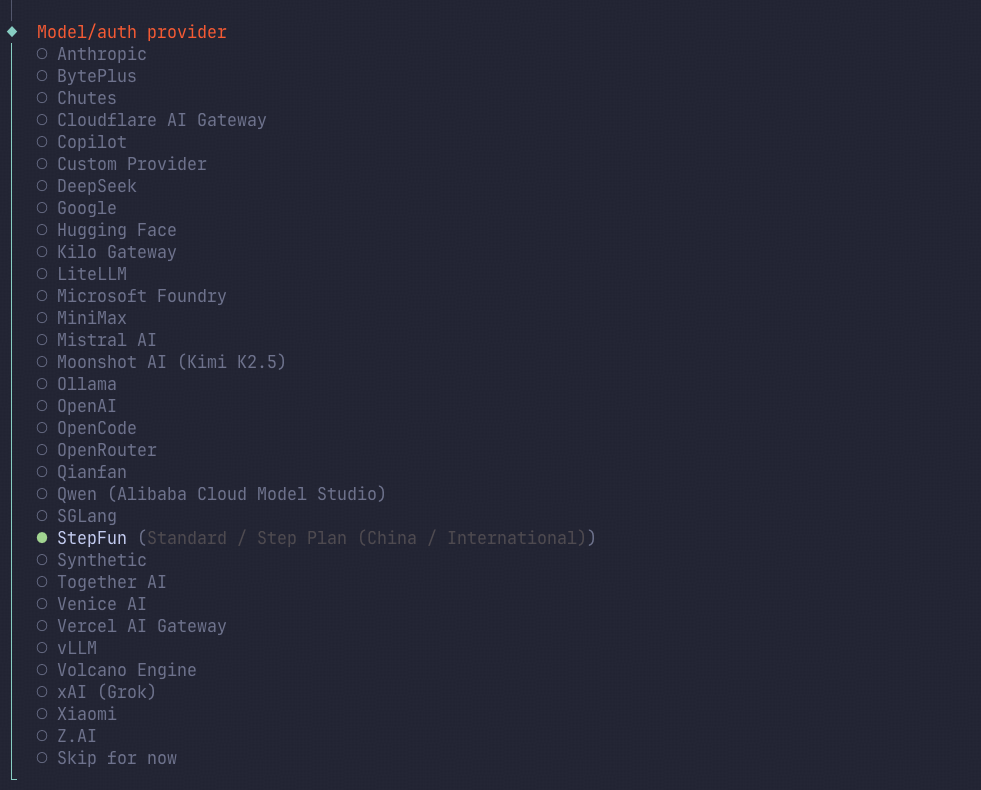Click the highlighted StepFun option
This screenshot has height=790, width=981.
316,538
